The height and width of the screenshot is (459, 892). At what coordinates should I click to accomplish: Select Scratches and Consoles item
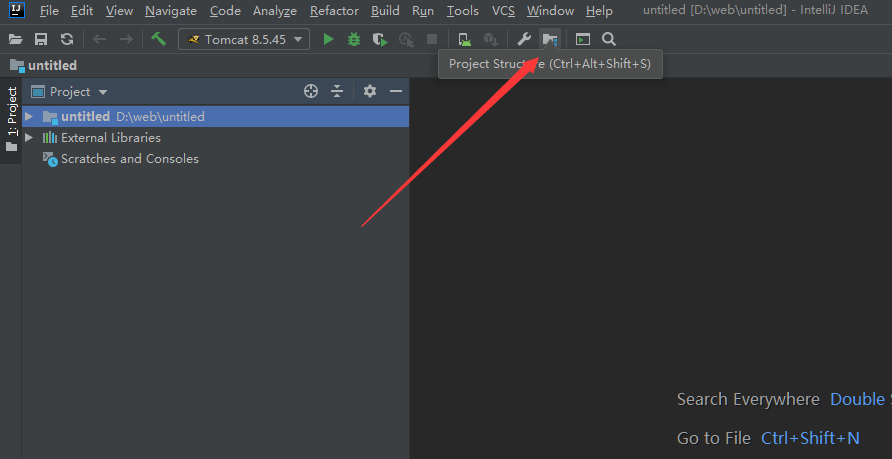130,159
